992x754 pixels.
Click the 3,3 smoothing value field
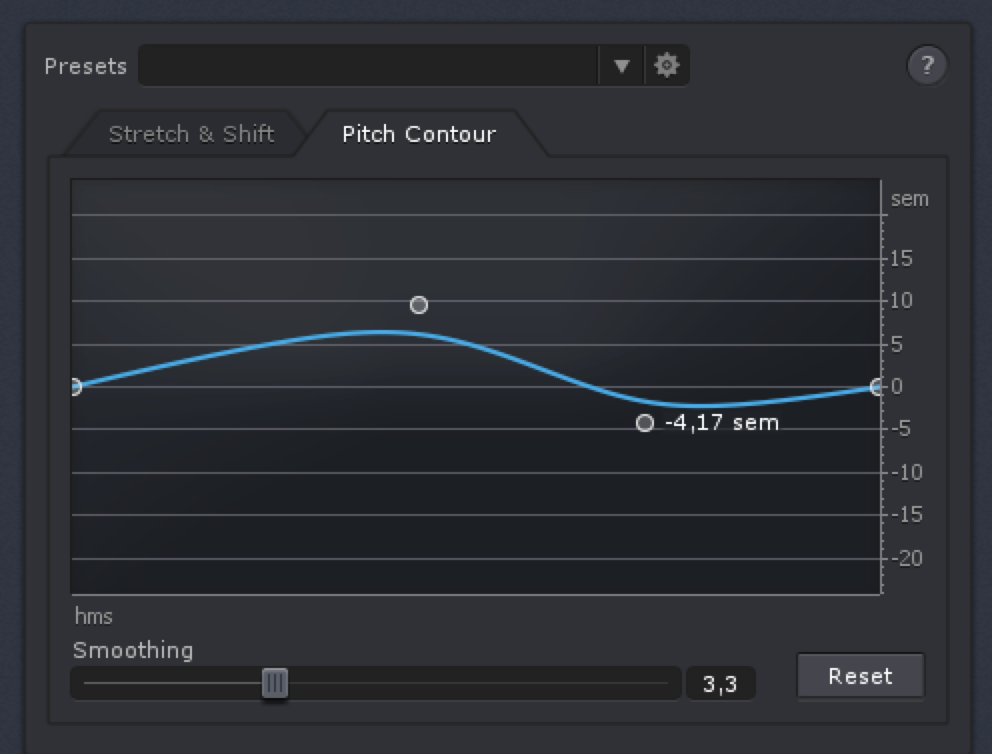[721, 684]
